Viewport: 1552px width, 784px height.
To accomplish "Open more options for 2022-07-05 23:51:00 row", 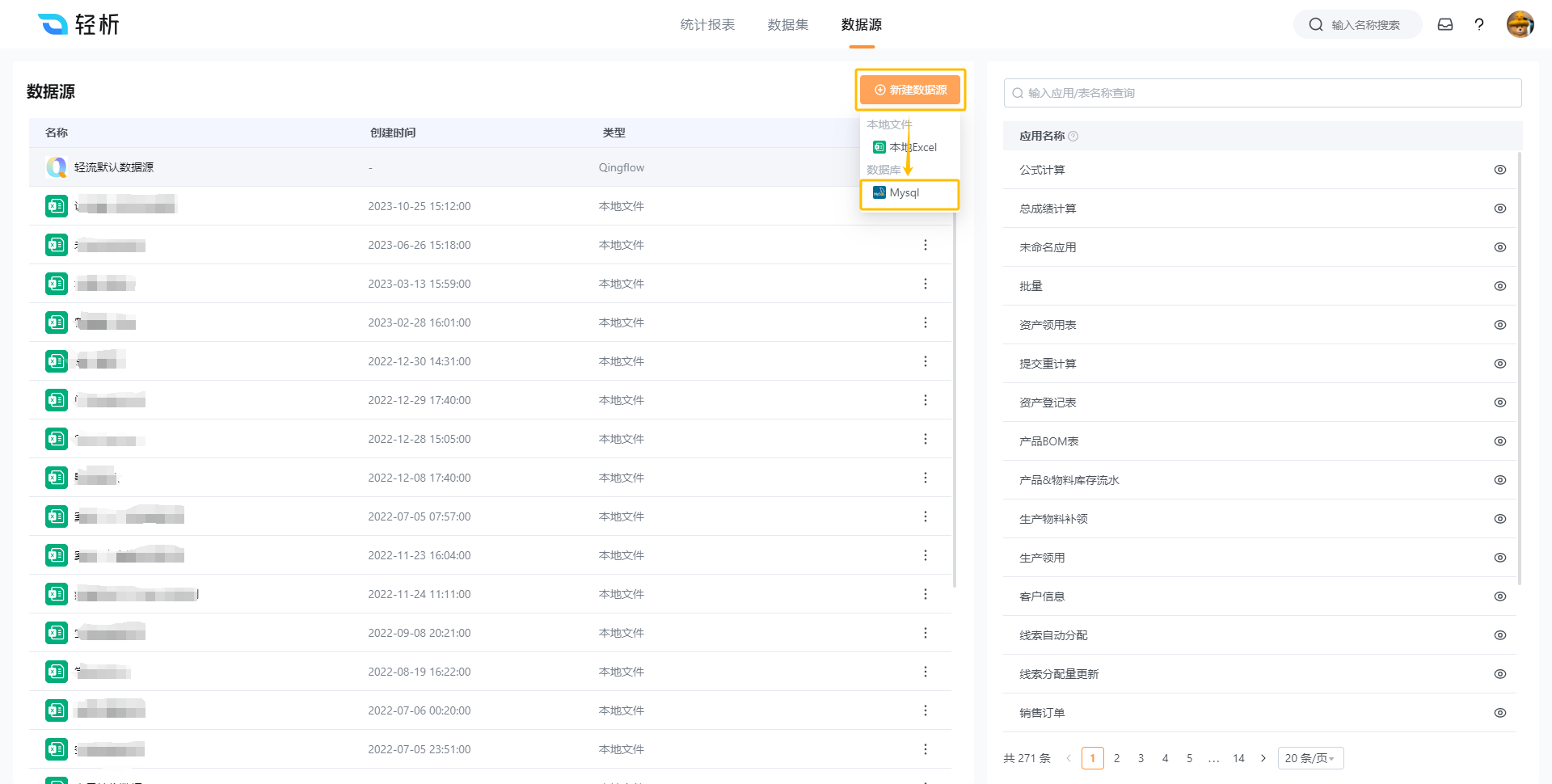I will click(926, 749).
